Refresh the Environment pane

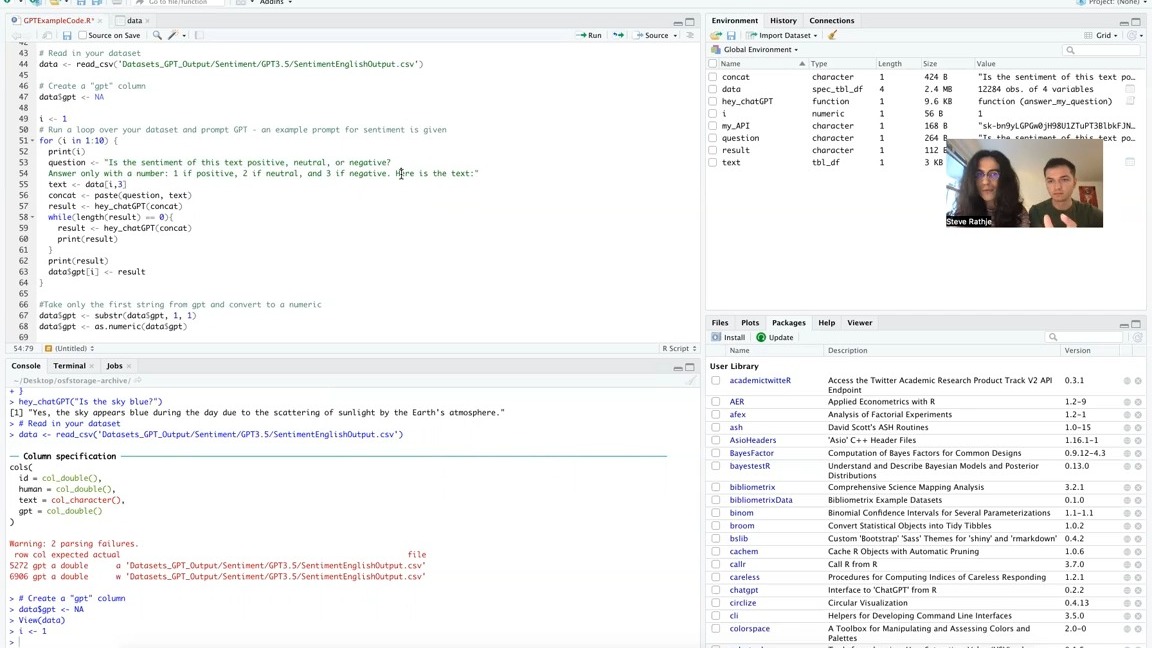tap(1132, 35)
